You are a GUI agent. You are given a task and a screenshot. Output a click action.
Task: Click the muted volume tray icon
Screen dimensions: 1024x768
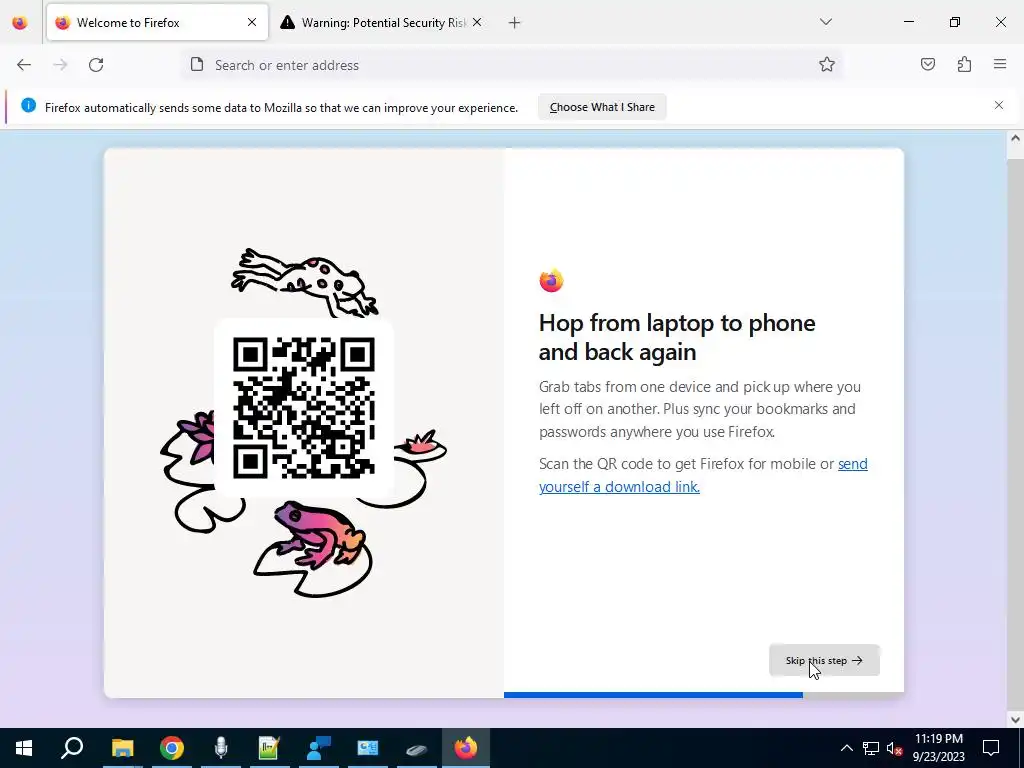[894, 748]
